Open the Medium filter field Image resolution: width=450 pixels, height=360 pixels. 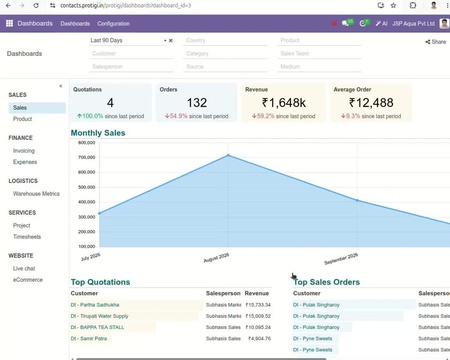[320, 67]
